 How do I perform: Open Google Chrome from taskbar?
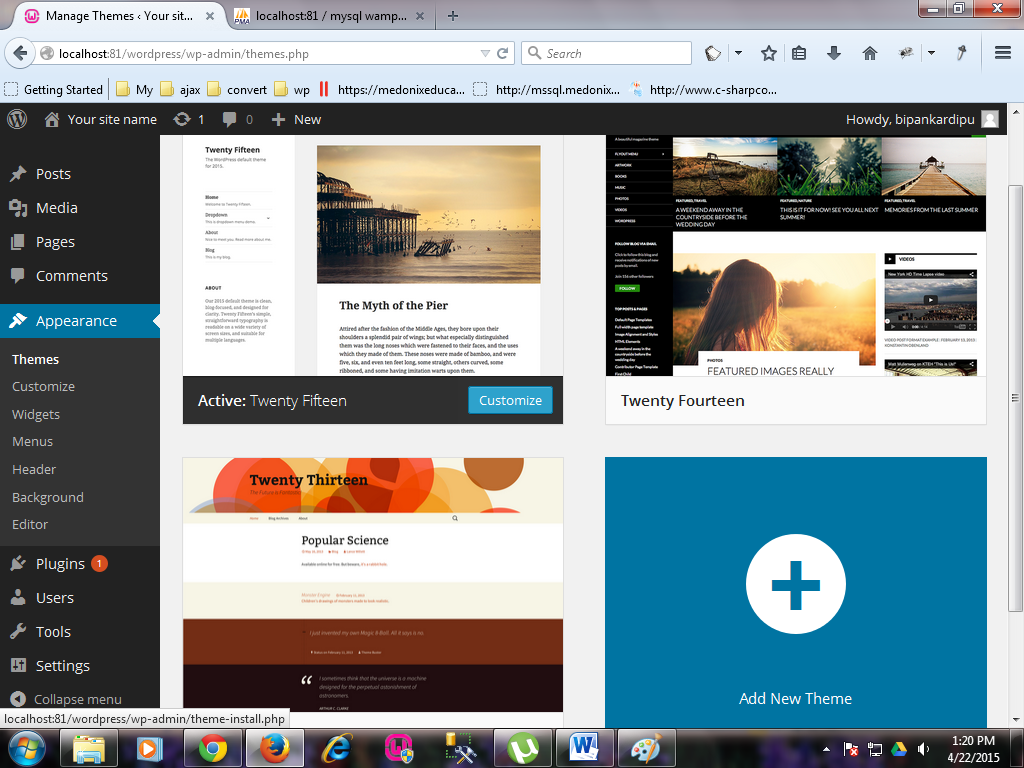(x=213, y=748)
